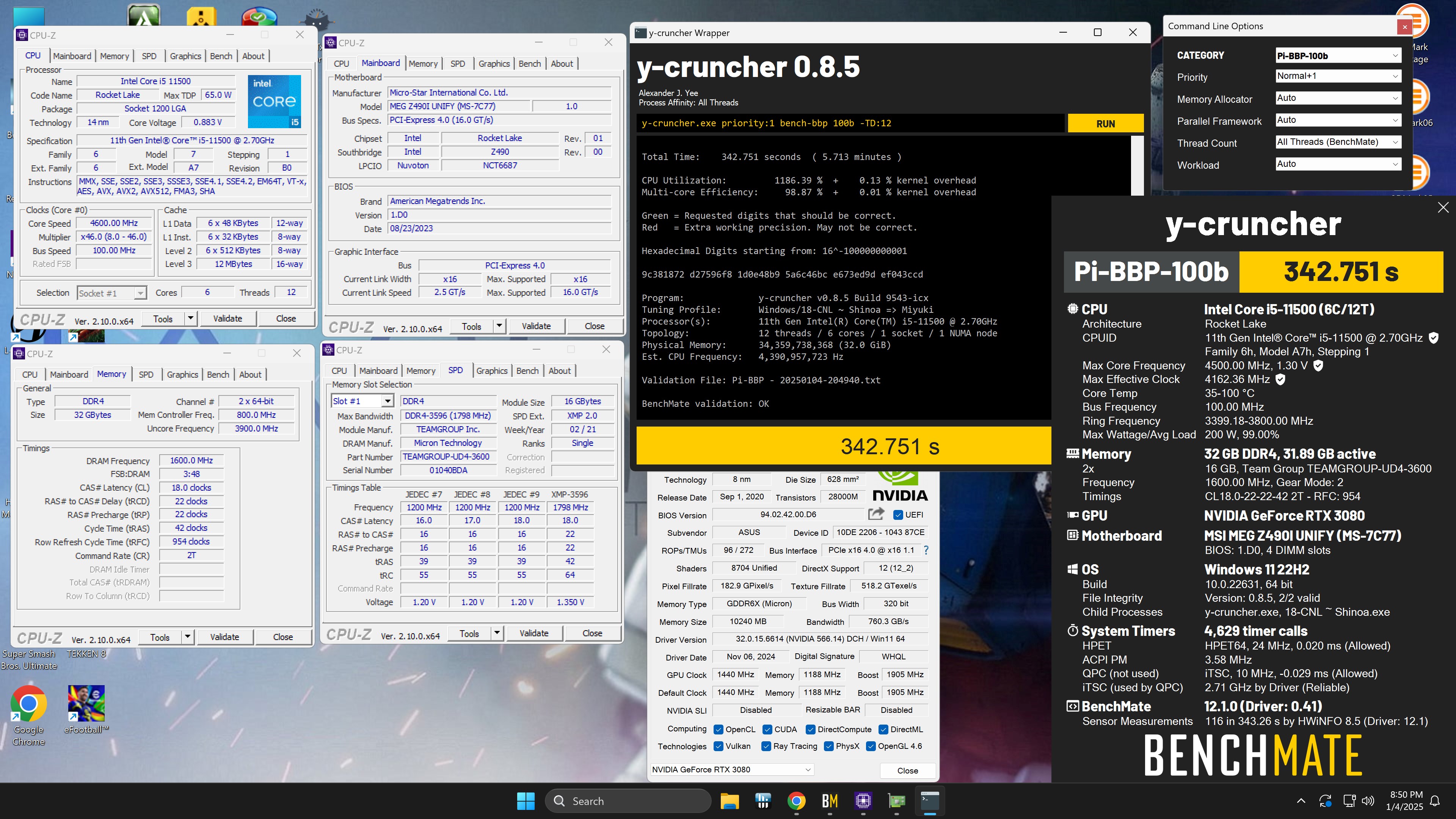Close the Command Line Options panel
This screenshot has width=1456, height=819.
click(x=1404, y=26)
